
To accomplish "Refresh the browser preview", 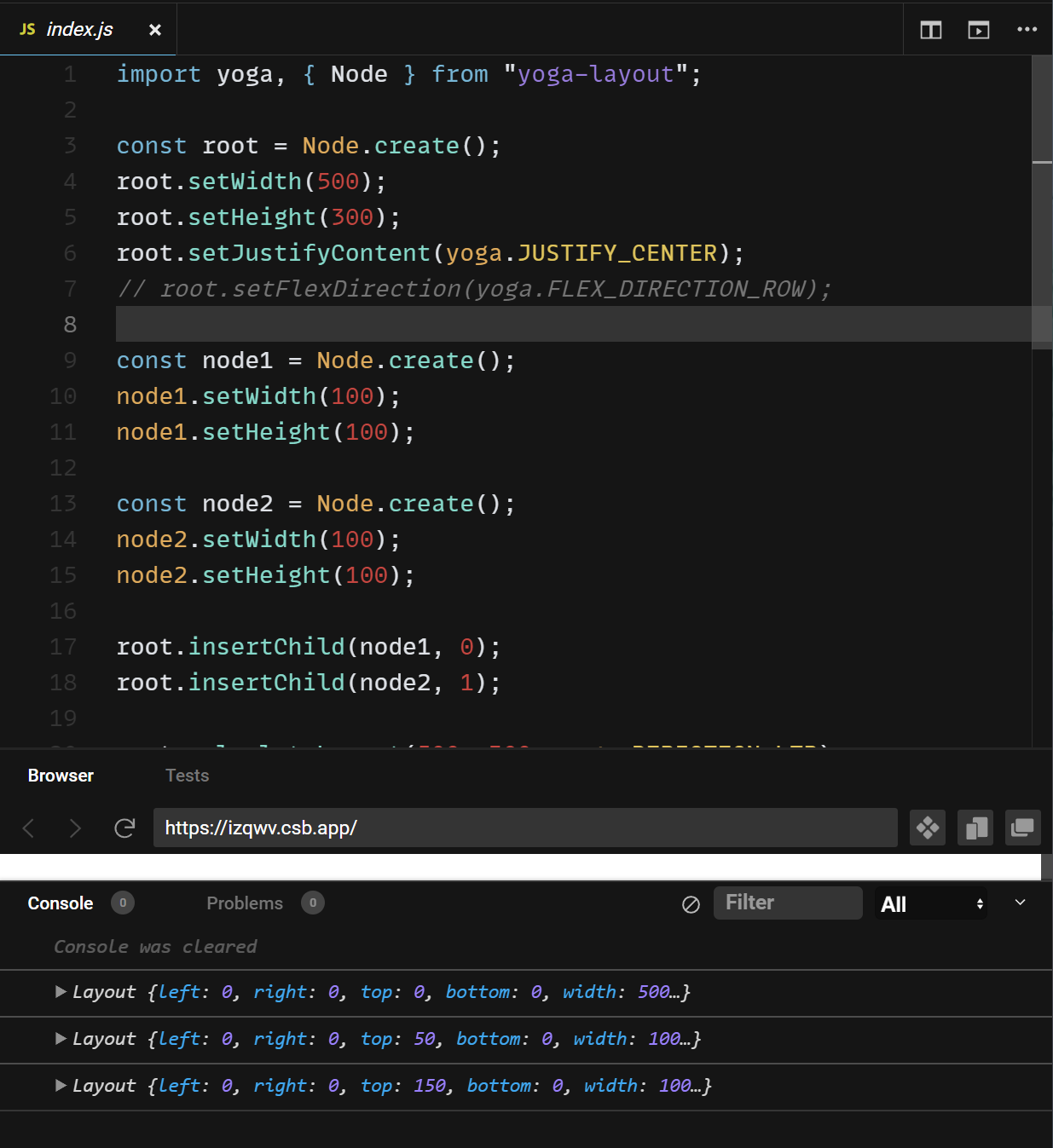I will pos(124,828).
